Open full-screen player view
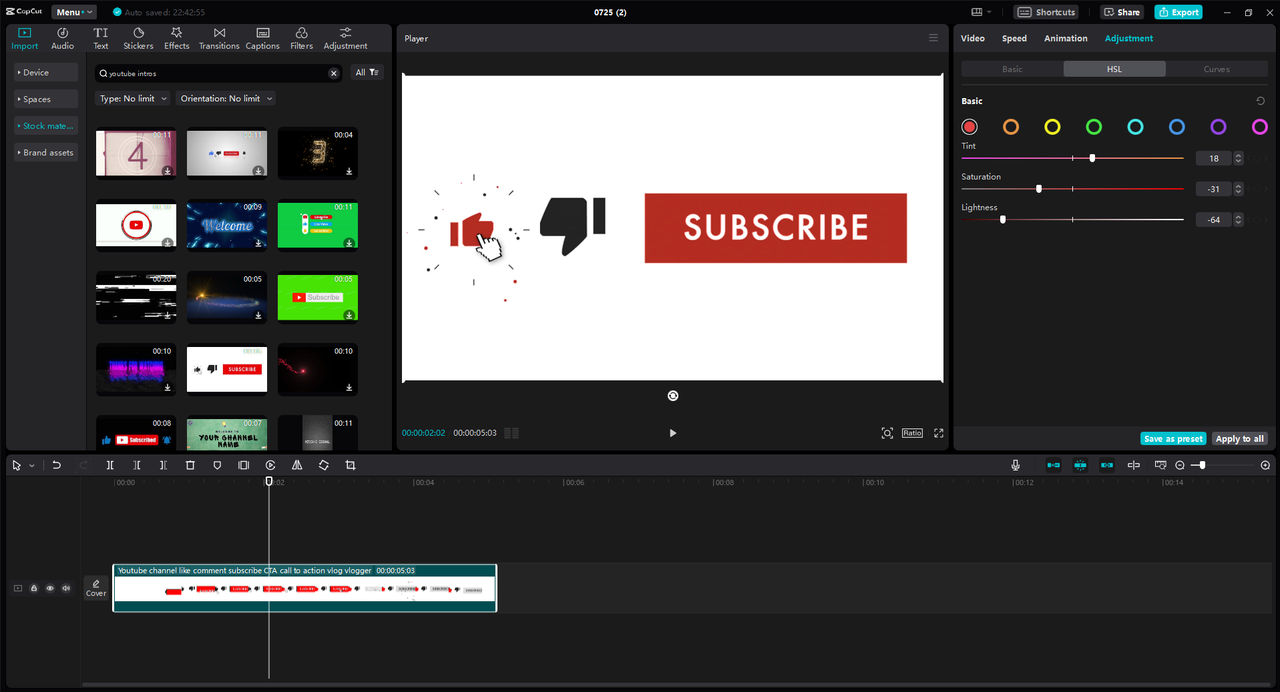The width and height of the screenshot is (1280, 692). (938, 433)
